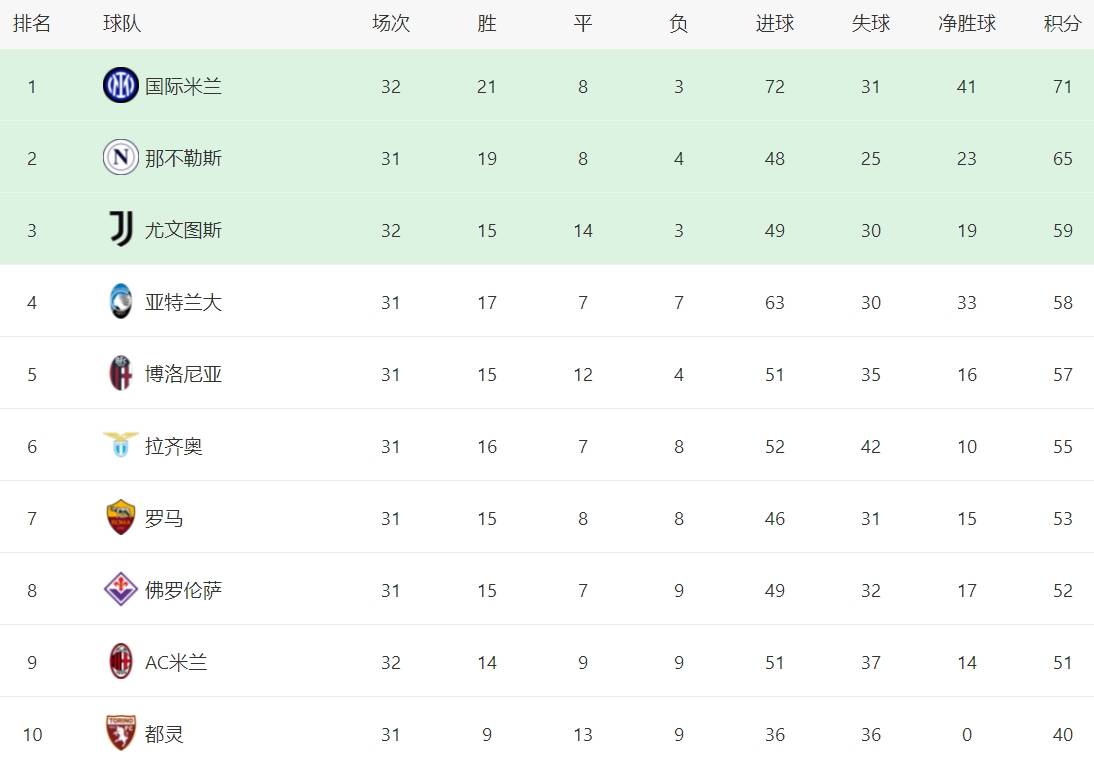Screen dimensions: 1094x763
Task: Click the Juventus logo icon
Action: pos(121,230)
